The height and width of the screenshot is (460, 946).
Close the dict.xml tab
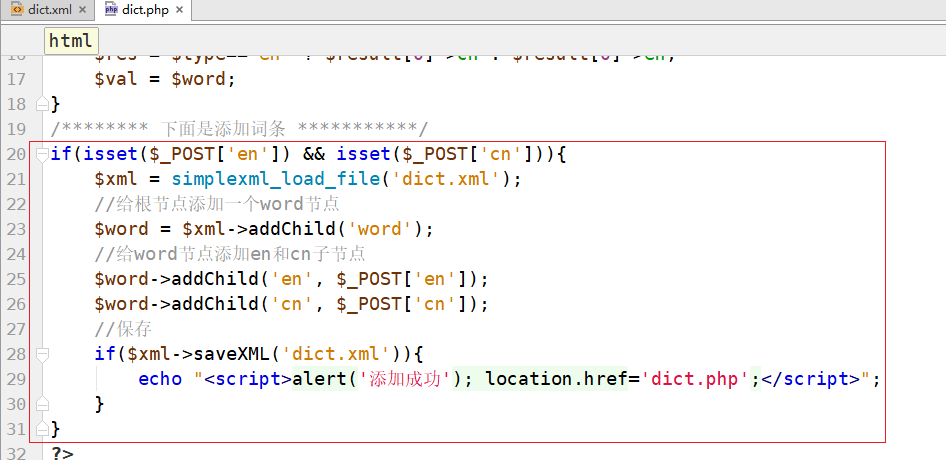point(84,10)
